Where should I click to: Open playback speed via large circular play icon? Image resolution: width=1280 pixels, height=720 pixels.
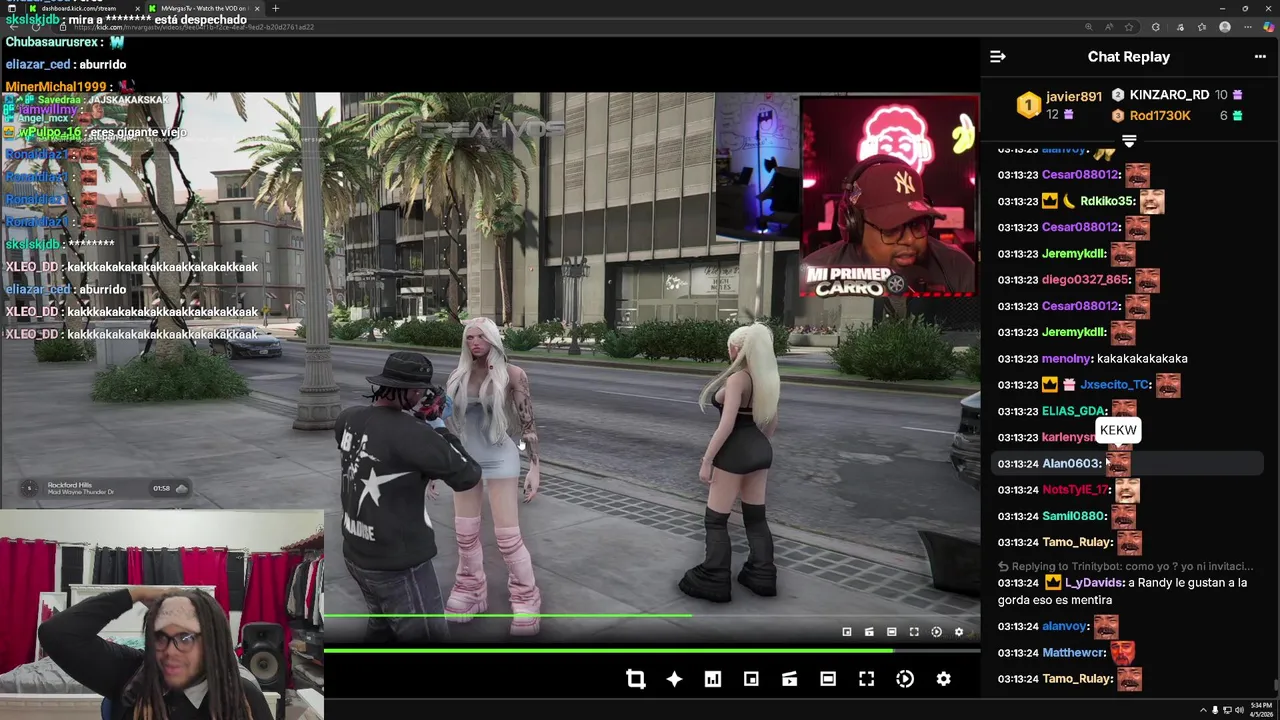pyautogui.click(x=905, y=679)
